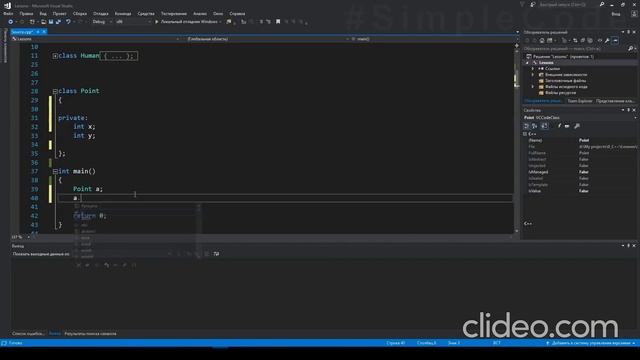This screenshot has width=640, height=360.
Task: Click the Categorized icon in Properties panel
Action: tap(527, 126)
